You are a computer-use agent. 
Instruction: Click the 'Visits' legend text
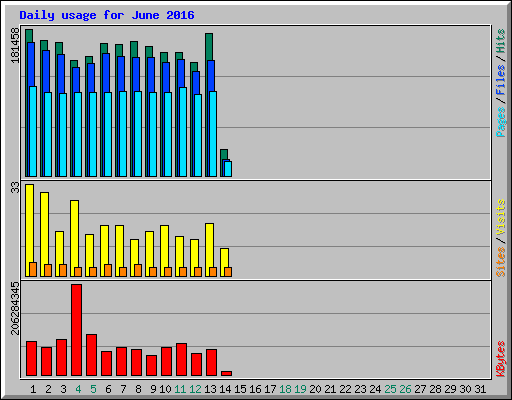tap(501, 217)
